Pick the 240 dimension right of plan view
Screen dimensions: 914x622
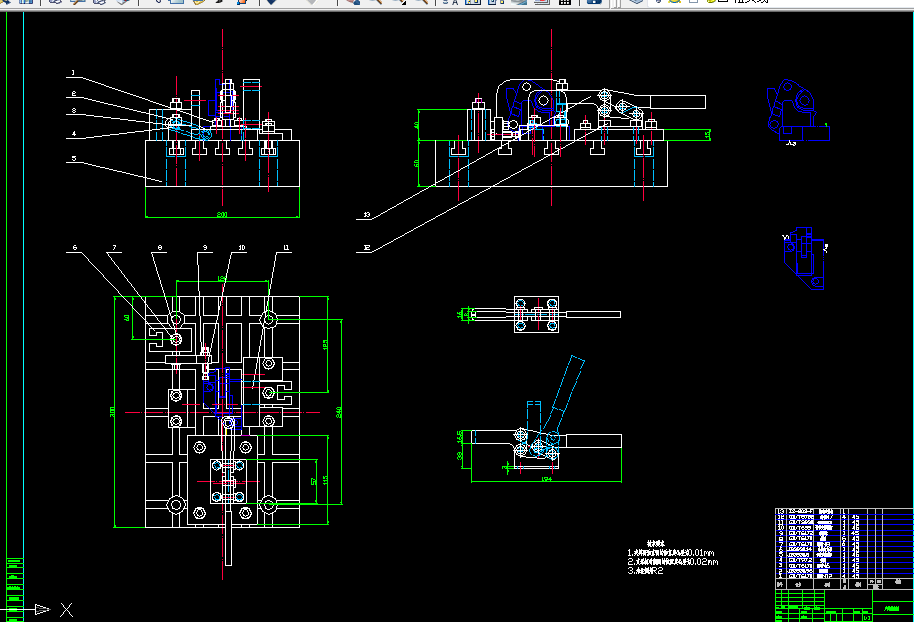tap(339, 412)
